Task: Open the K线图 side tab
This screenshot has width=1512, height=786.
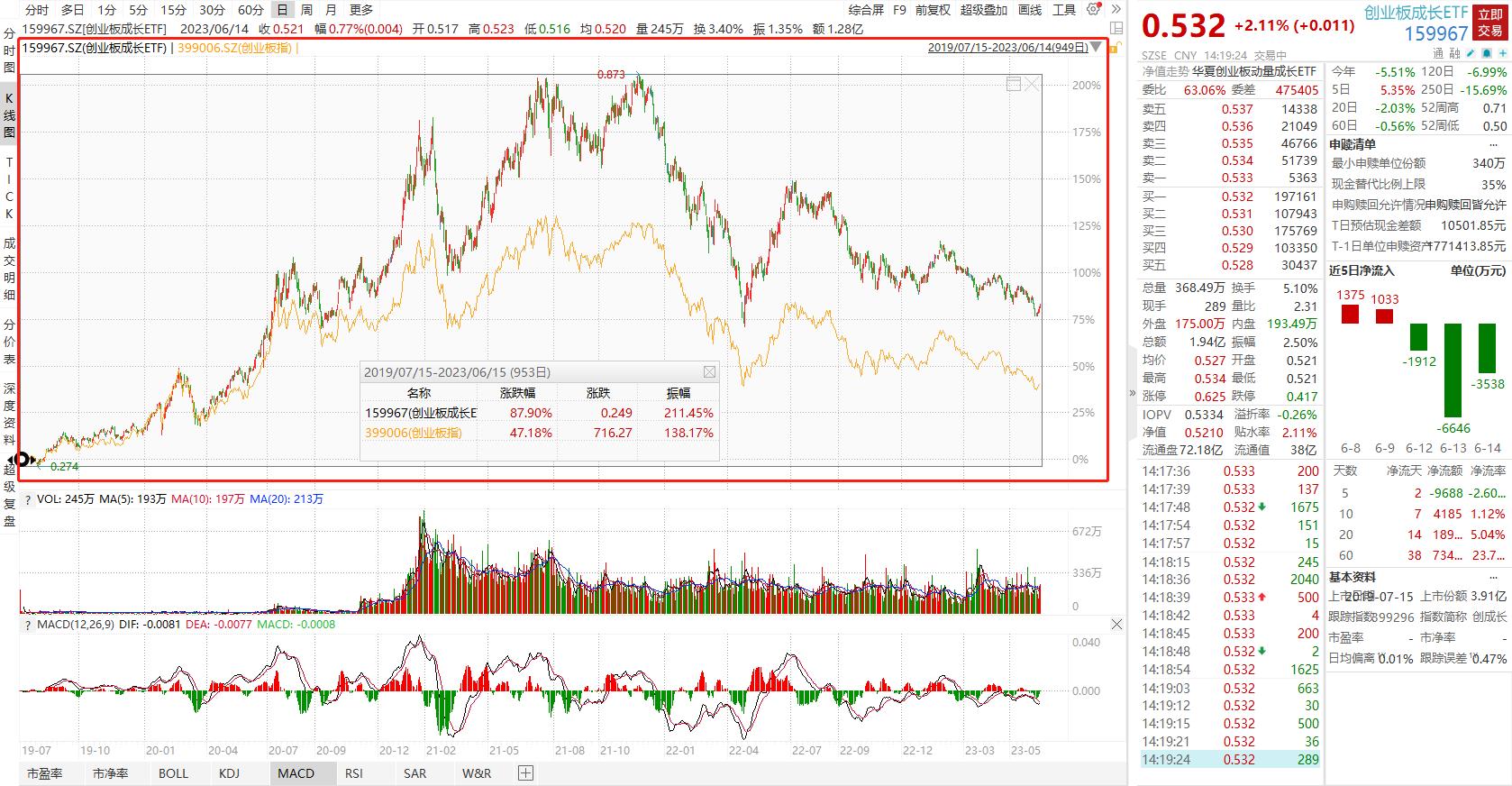Action: click(10, 115)
